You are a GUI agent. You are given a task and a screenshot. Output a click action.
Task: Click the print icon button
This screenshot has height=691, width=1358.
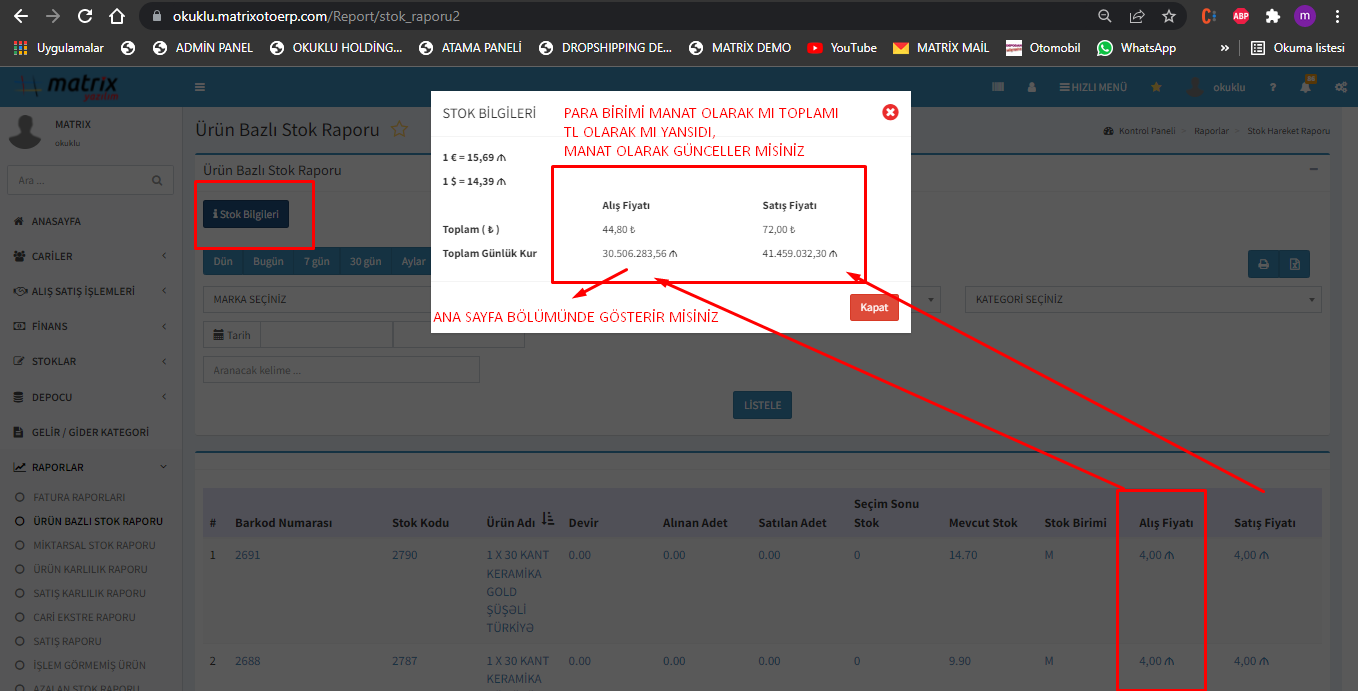tap(1263, 264)
